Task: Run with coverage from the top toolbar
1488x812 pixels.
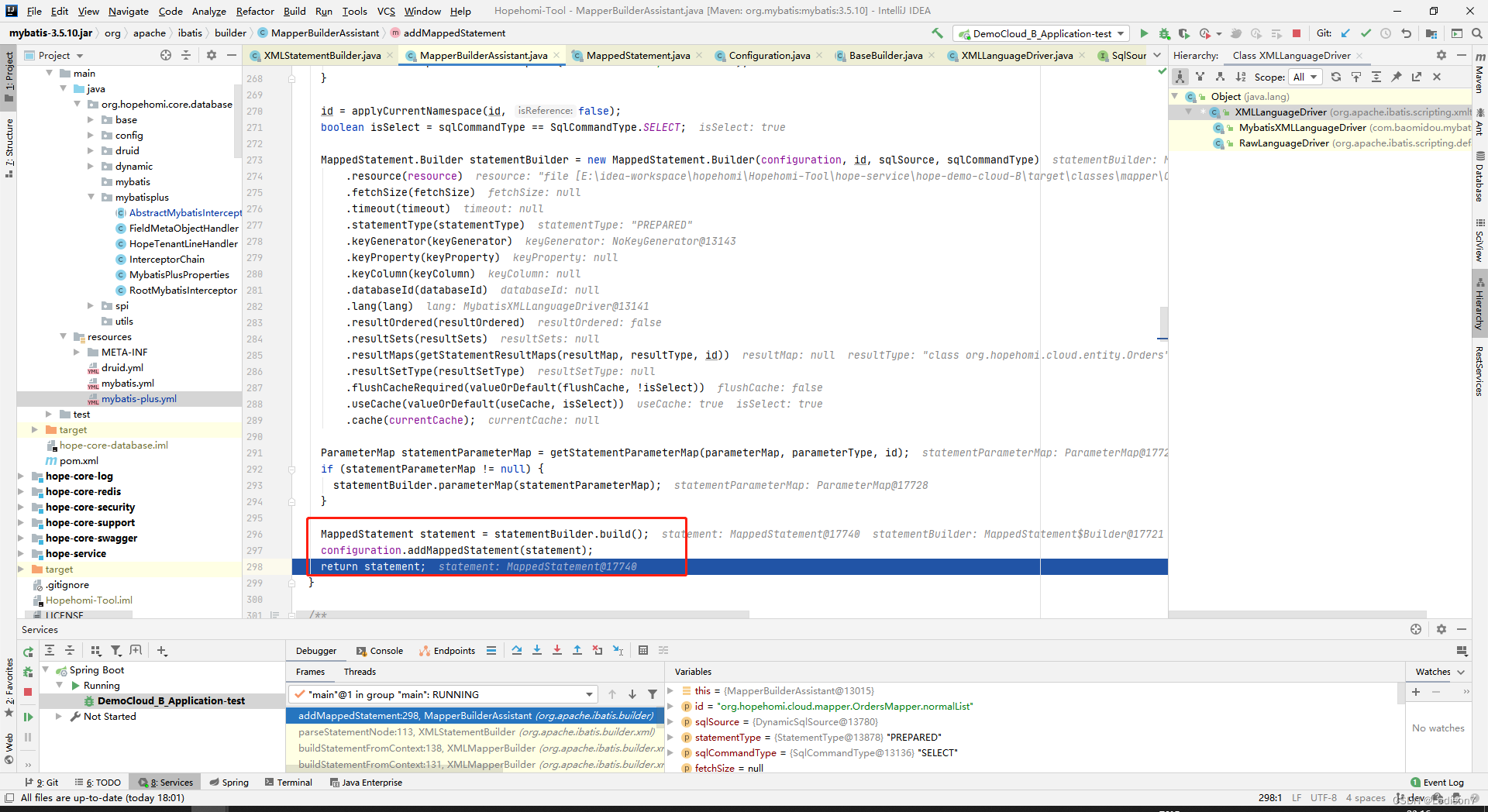Action: 1183,33
